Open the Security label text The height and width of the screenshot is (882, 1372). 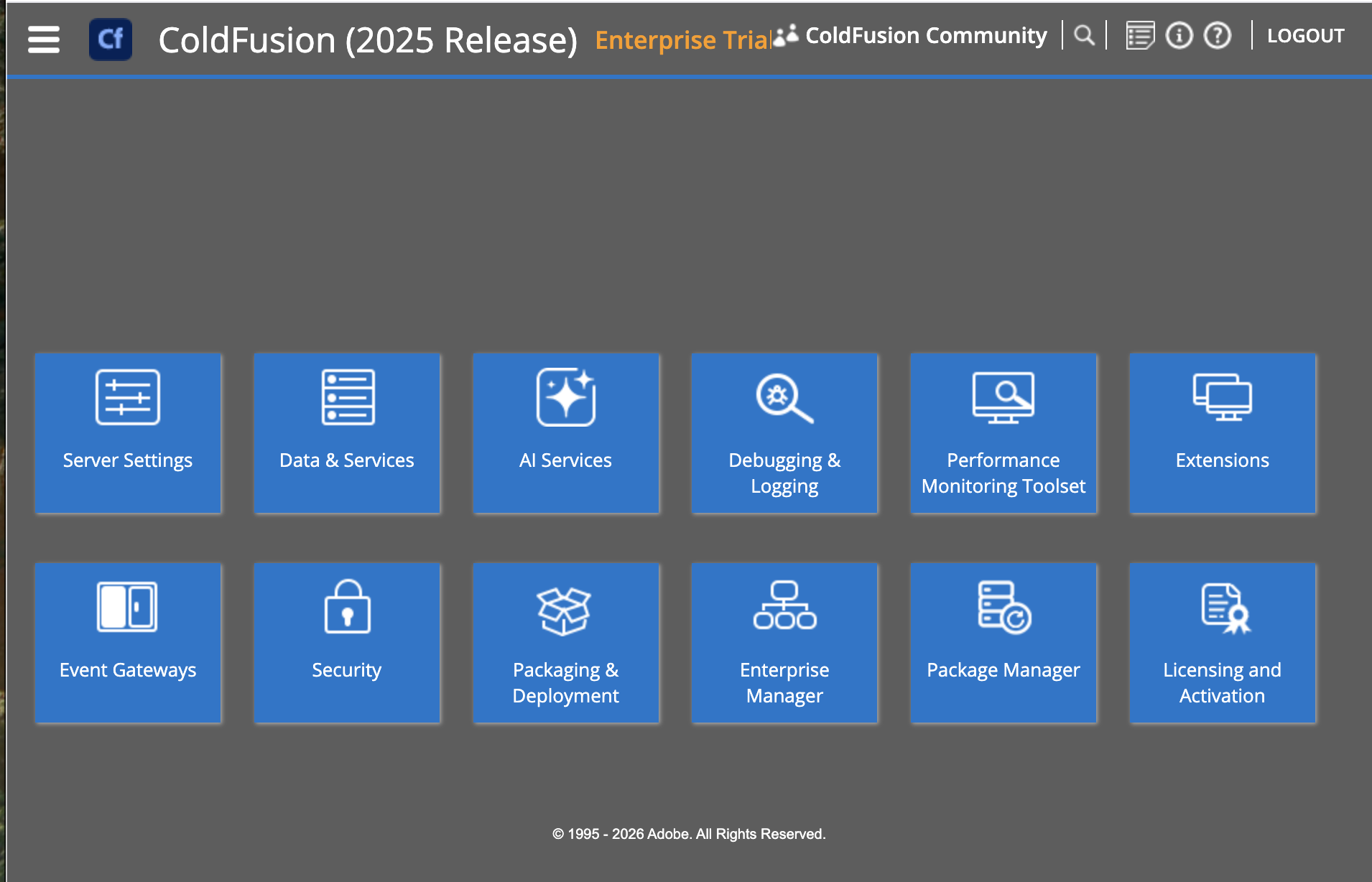point(347,670)
